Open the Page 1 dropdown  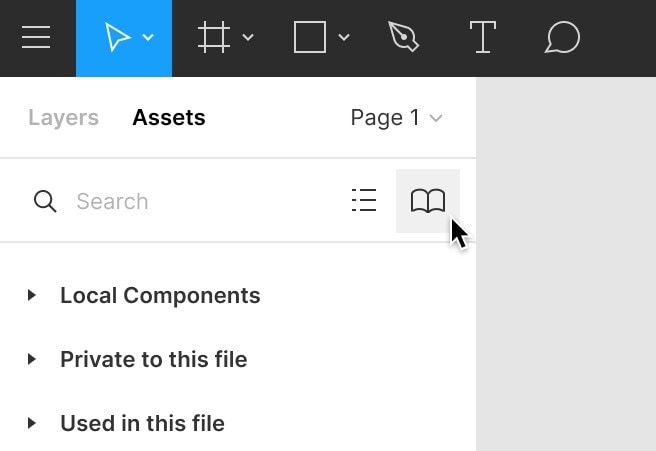click(396, 117)
